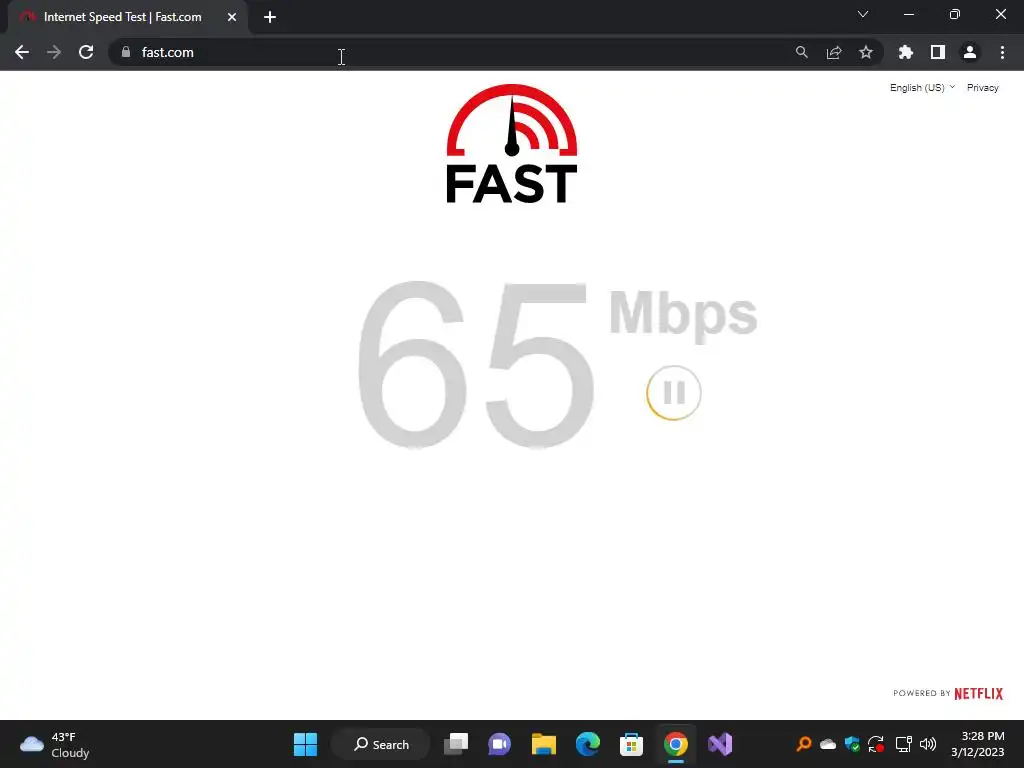Open the Privacy link
This screenshot has width=1024, height=768.
click(x=982, y=88)
